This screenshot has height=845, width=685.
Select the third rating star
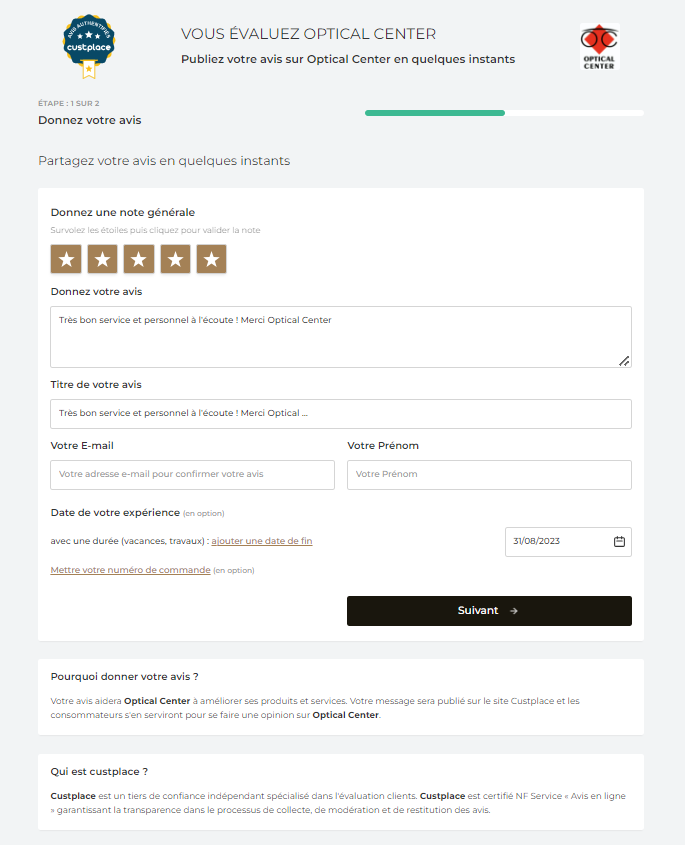[138, 259]
